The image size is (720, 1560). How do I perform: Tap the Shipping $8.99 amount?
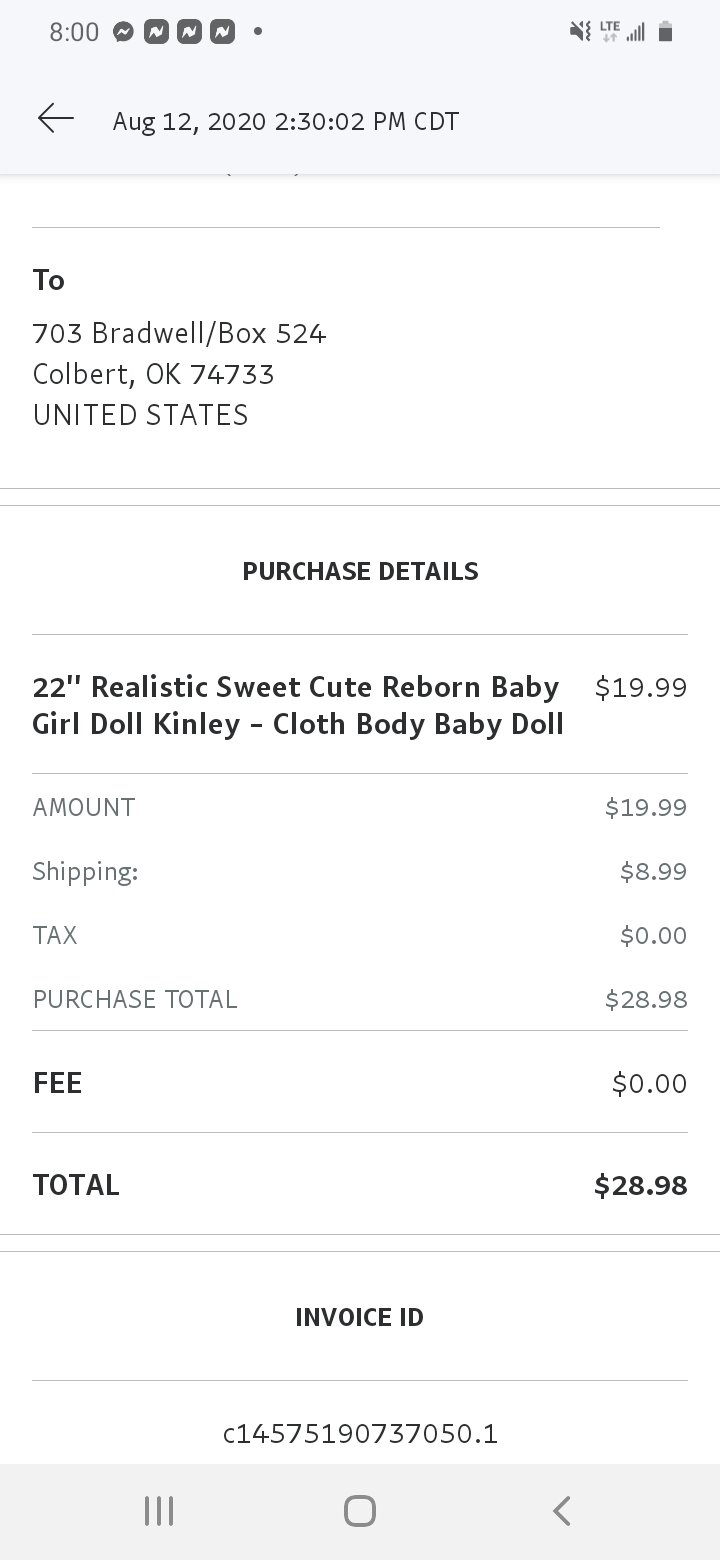(x=654, y=871)
